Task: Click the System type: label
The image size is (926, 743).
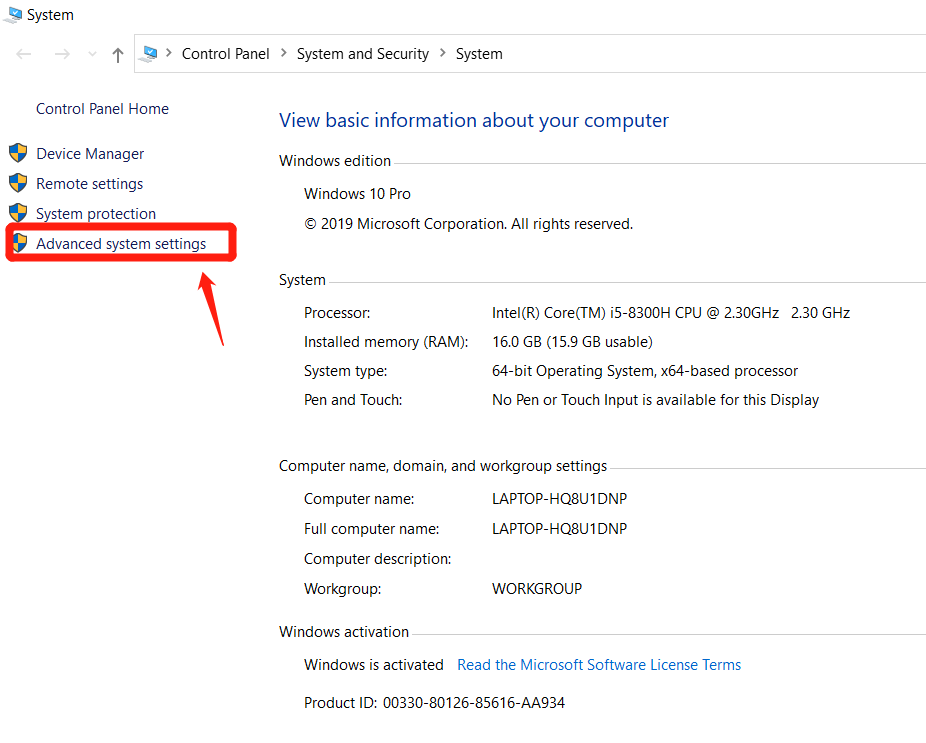Action: [x=345, y=371]
